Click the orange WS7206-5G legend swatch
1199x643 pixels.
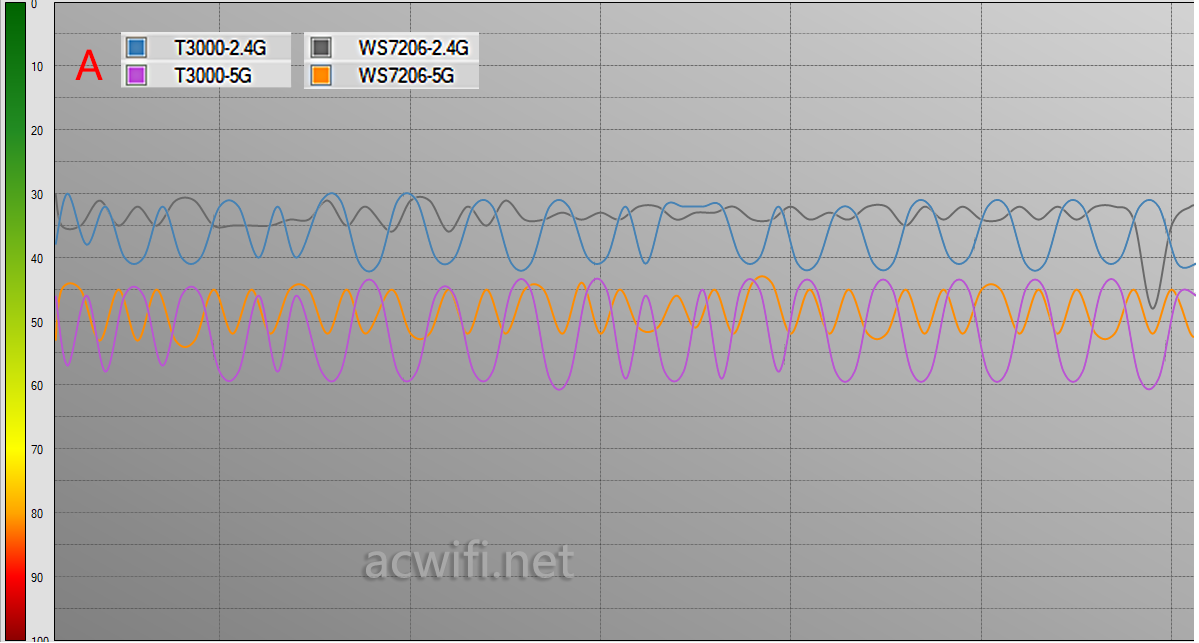[321, 75]
